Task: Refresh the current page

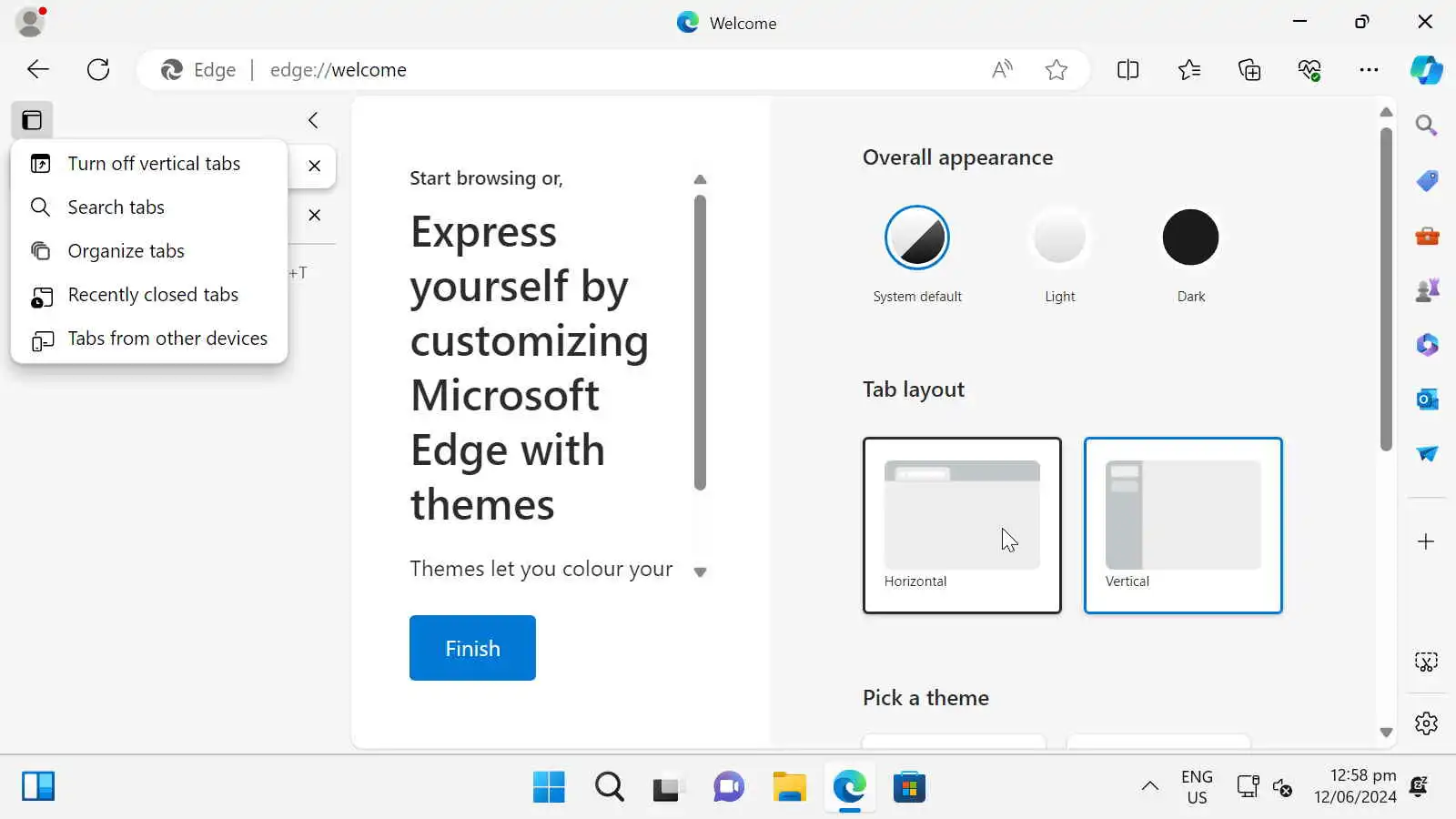Action: [98, 70]
